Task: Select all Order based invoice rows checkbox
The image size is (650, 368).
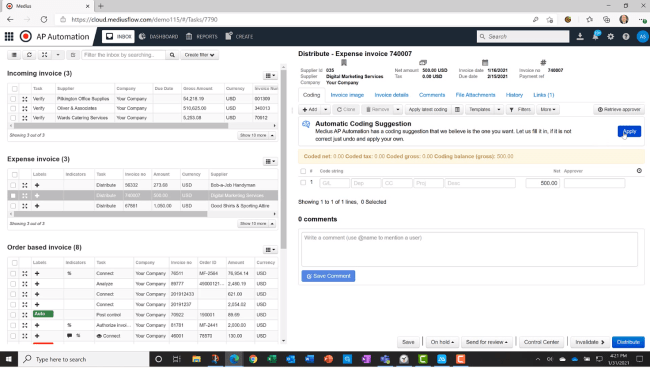Action: click(15, 263)
